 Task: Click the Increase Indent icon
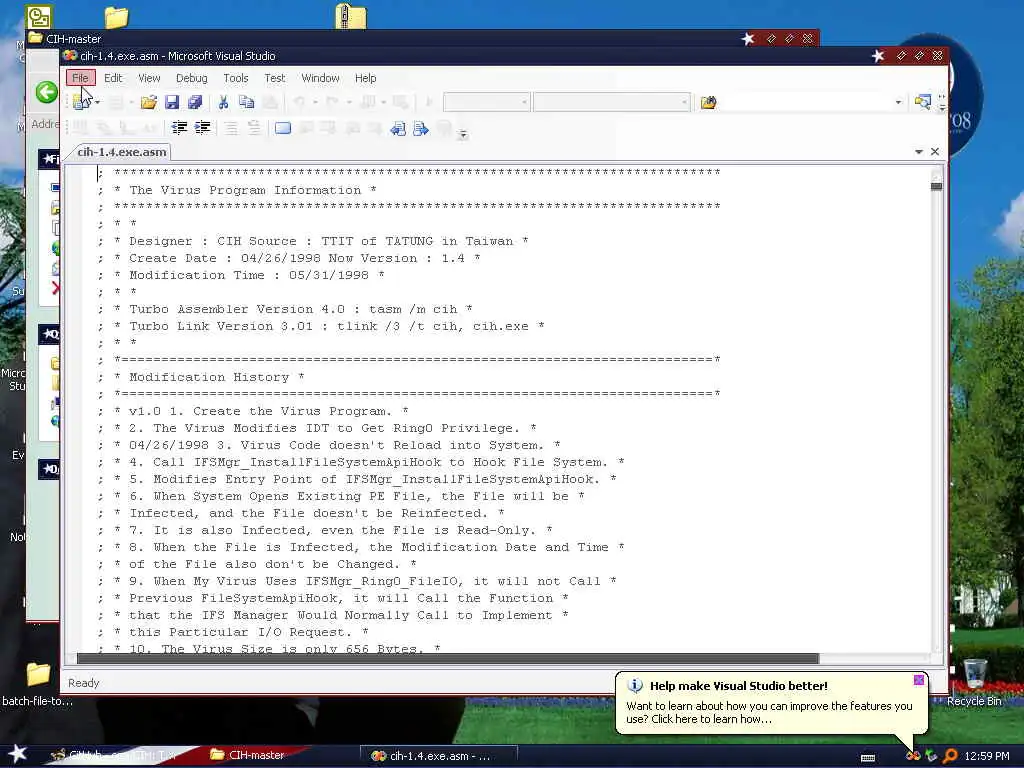tap(202, 128)
